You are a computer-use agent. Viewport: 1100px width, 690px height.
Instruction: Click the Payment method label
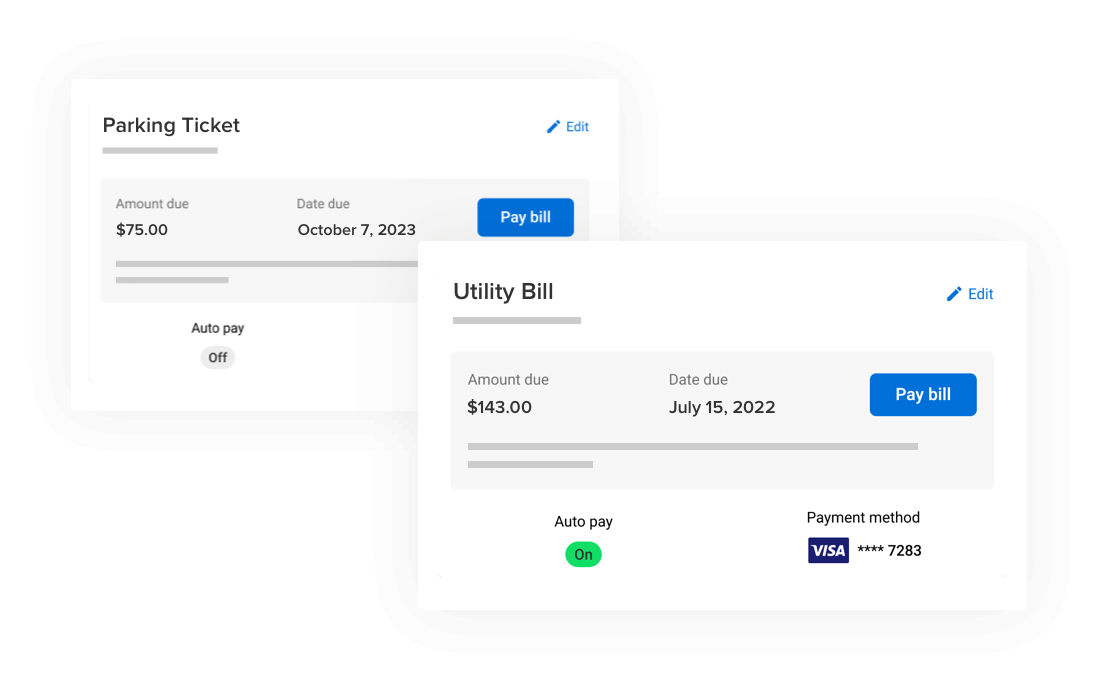[x=863, y=518]
